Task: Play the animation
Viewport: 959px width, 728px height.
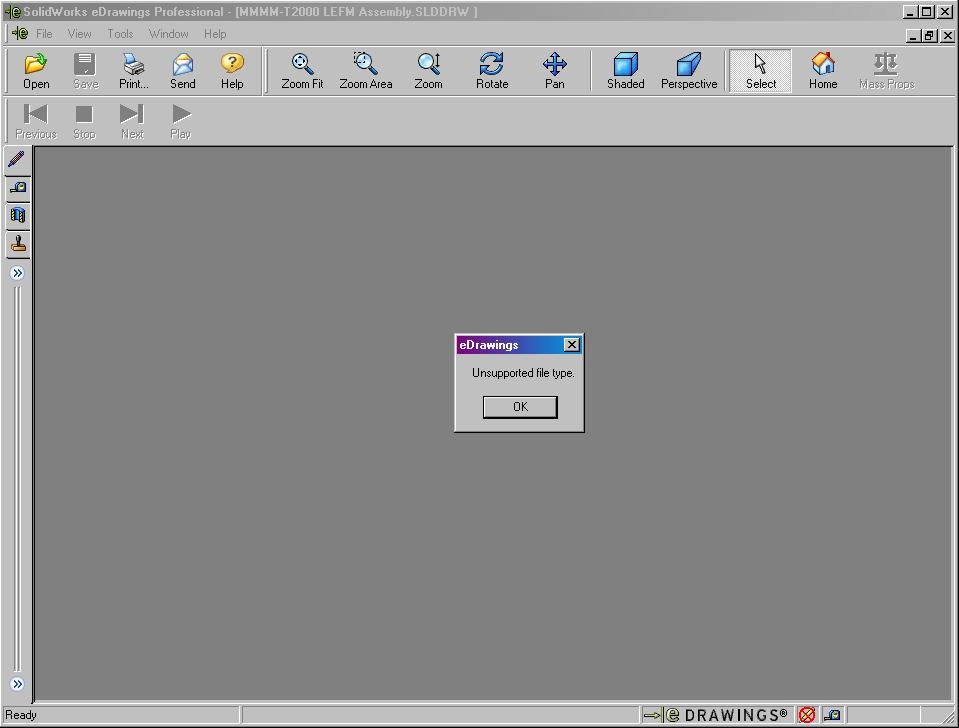Action: click(180, 121)
